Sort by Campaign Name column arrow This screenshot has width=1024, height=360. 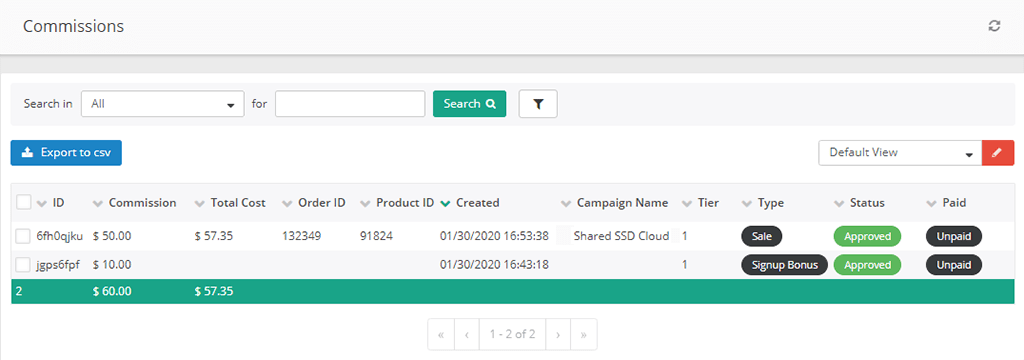pyautogui.click(x=566, y=204)
